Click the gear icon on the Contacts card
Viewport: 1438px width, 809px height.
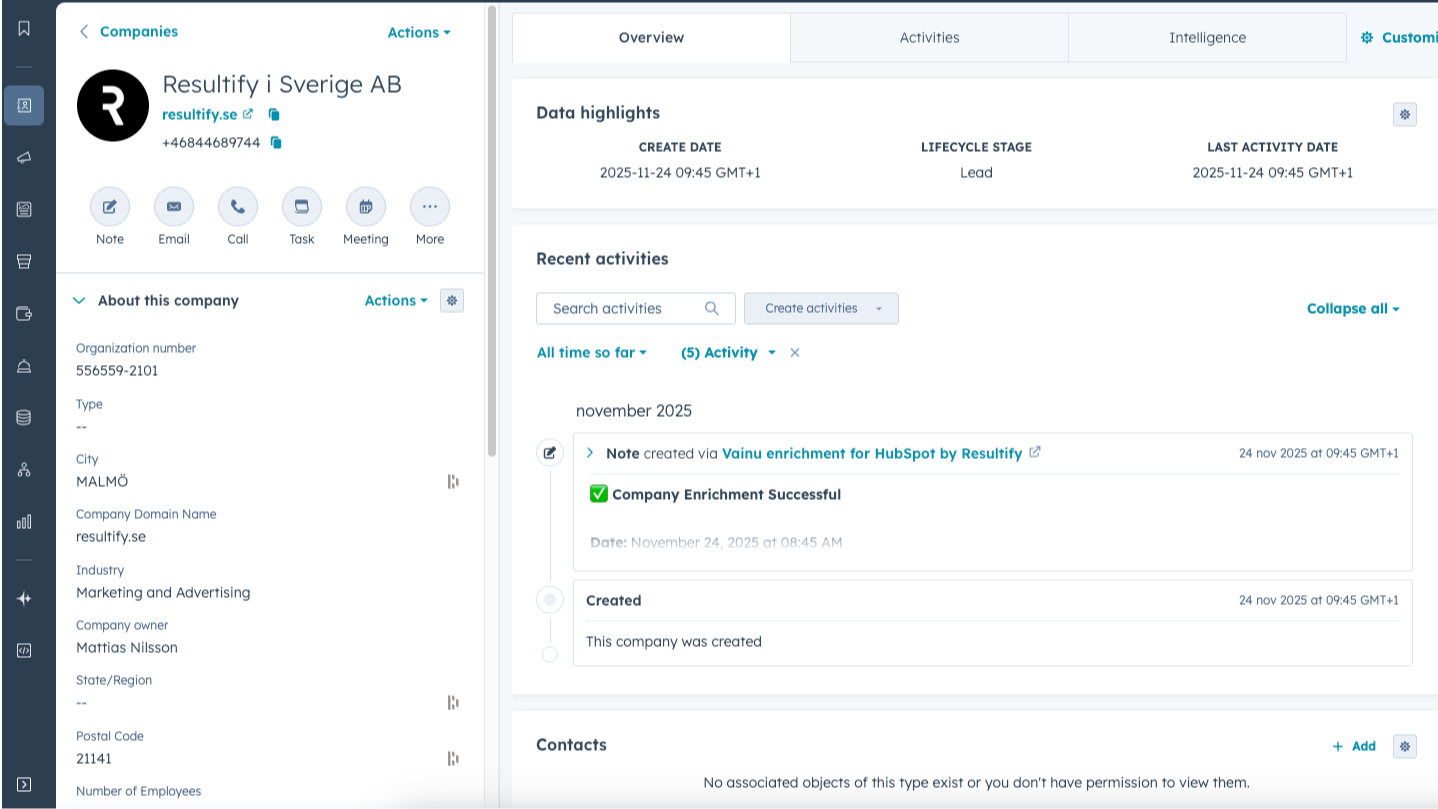click(1404, 746)
